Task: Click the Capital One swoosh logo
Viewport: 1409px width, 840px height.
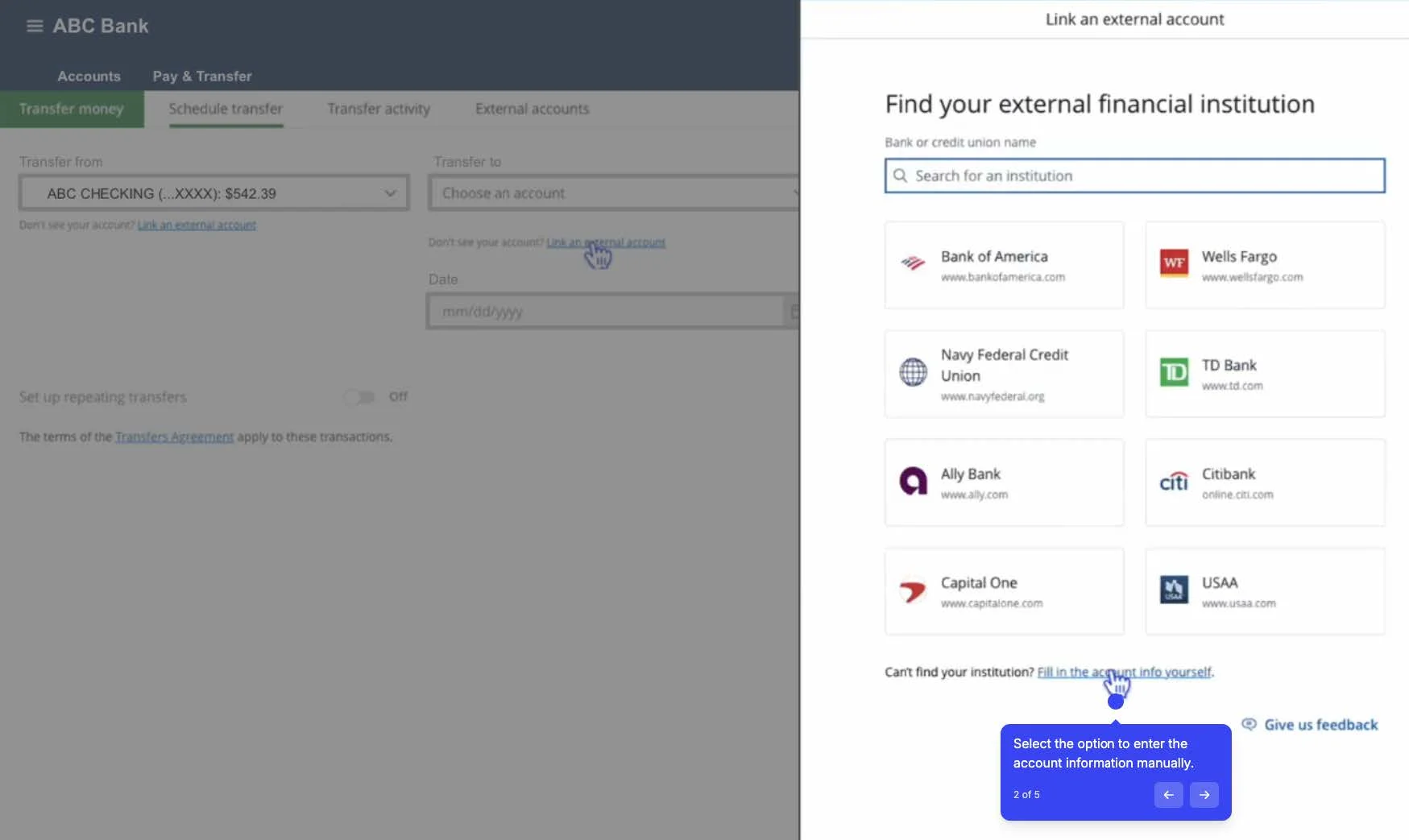Action: point(913,591)
